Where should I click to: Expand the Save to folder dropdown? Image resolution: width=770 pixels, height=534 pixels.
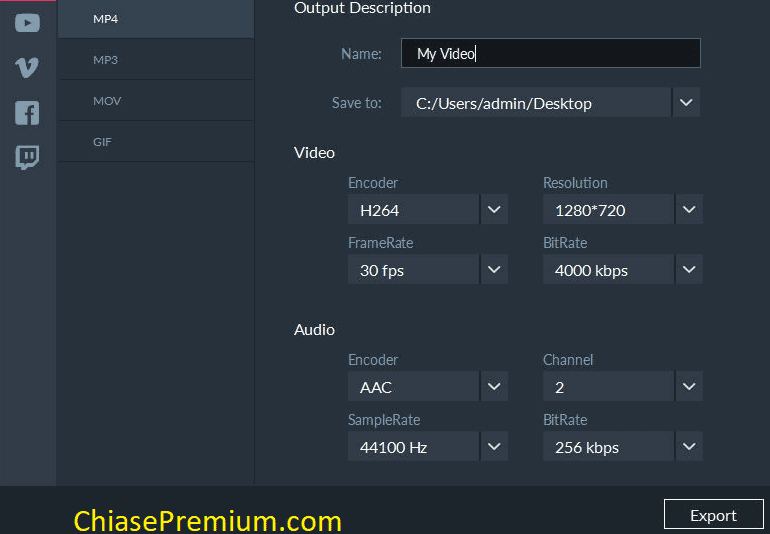click(x=686, y=103)
